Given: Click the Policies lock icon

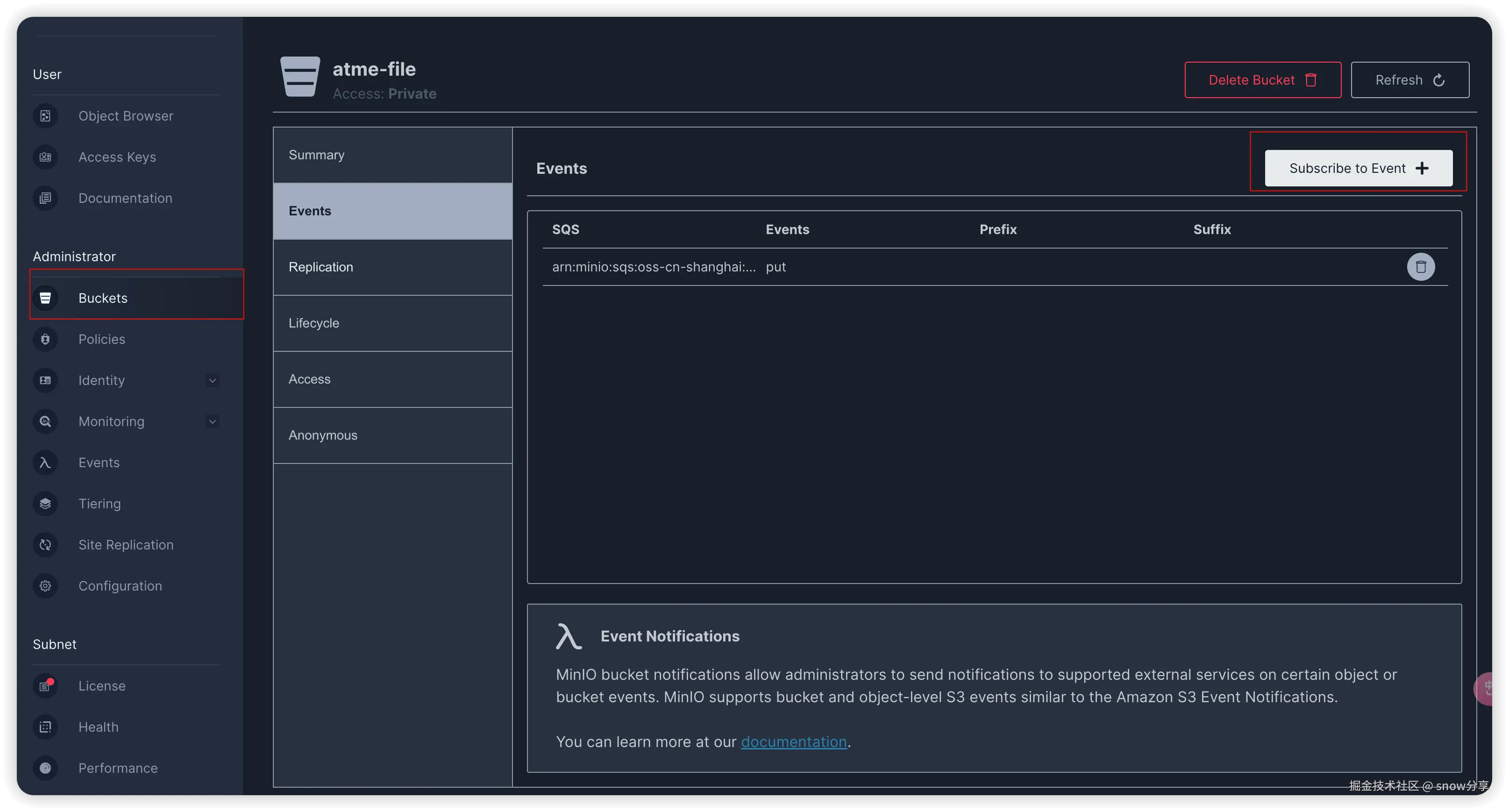Looking at the screenshot, I should pyautogui.click(x=45, y=339).
